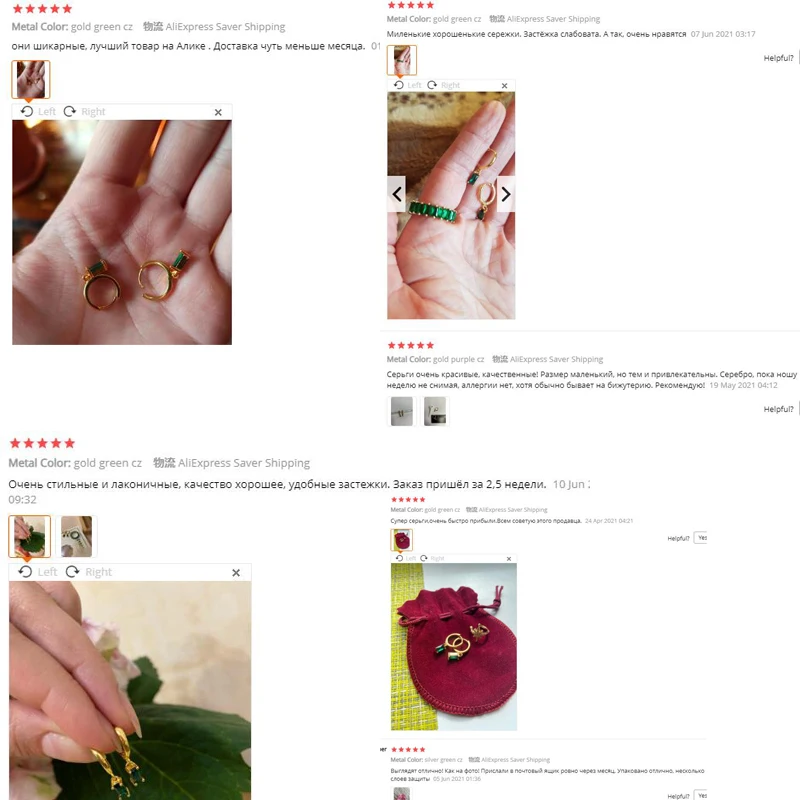Select red pouch review thumbnail
The image size is (800, 800).
(x=402, y=539)
